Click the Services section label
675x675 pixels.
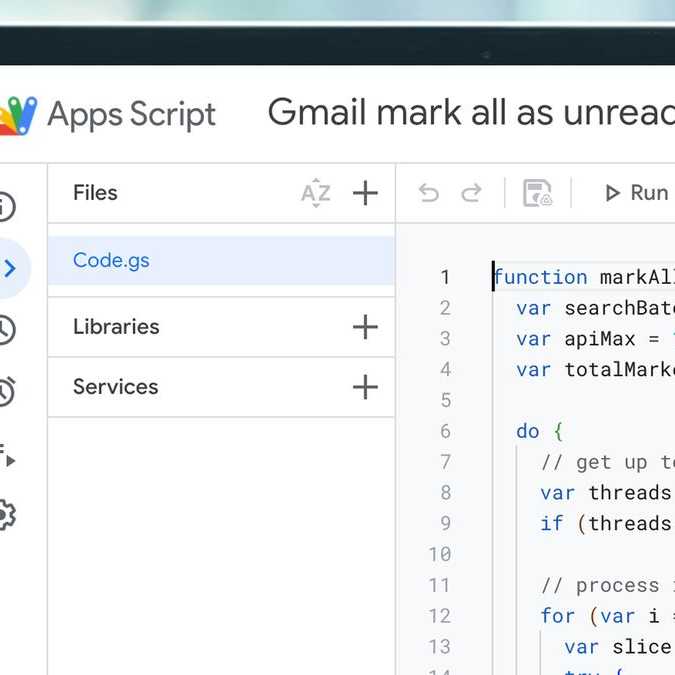(x=115, y=387)
